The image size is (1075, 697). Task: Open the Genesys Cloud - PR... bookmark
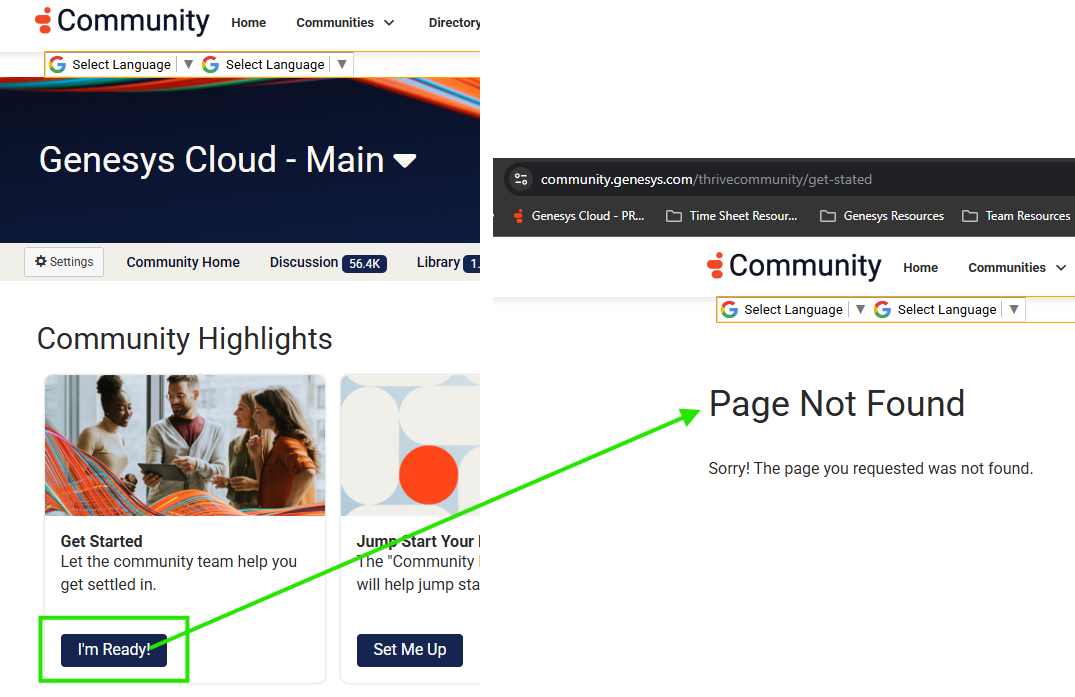[x=579, y=216]
